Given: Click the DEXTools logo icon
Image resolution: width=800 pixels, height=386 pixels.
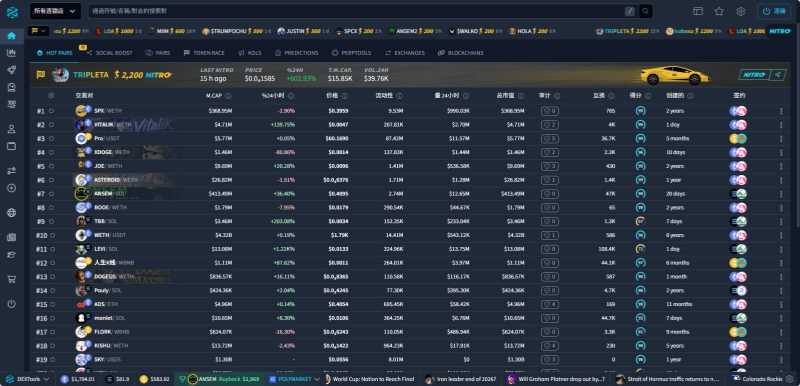Looking at the screenshot, I should tap(12, 12).
